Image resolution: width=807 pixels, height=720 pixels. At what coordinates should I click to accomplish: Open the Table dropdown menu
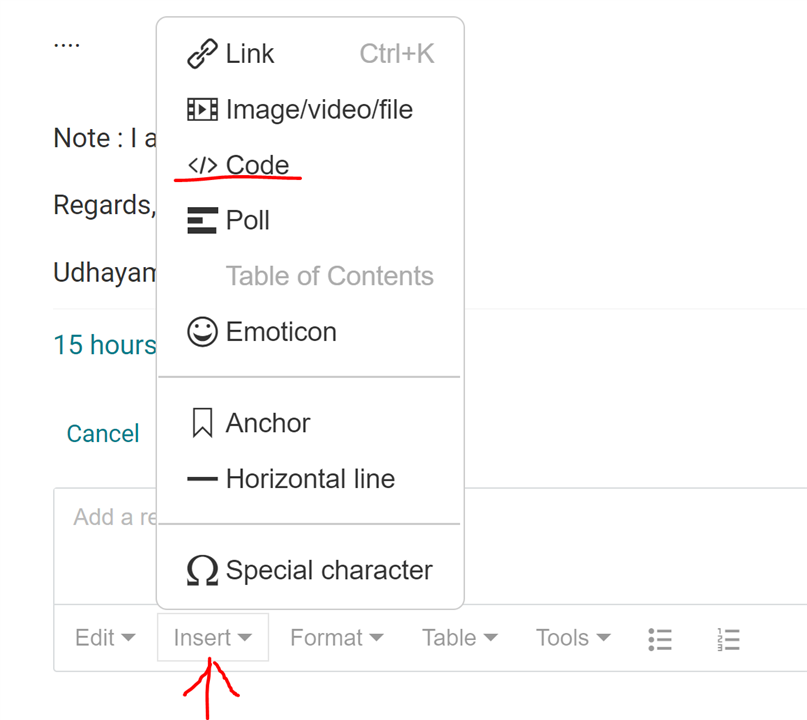point(459,638)
